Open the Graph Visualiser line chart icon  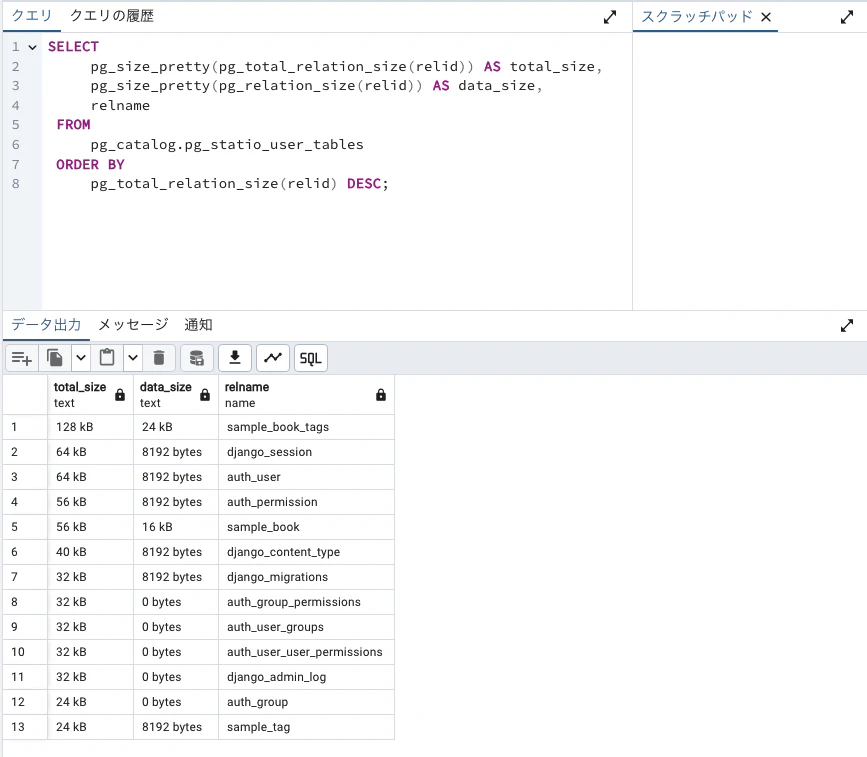[273, 358]
